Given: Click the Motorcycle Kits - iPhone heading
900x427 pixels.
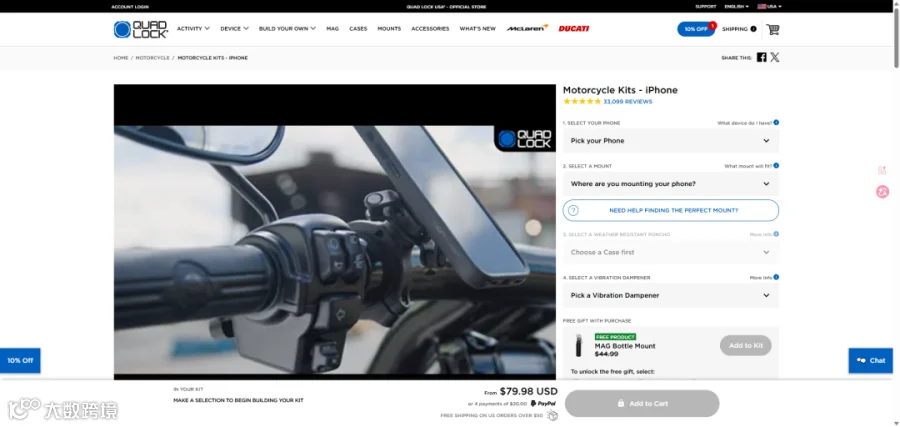Looking at the screenshot, I should [620, 90].
